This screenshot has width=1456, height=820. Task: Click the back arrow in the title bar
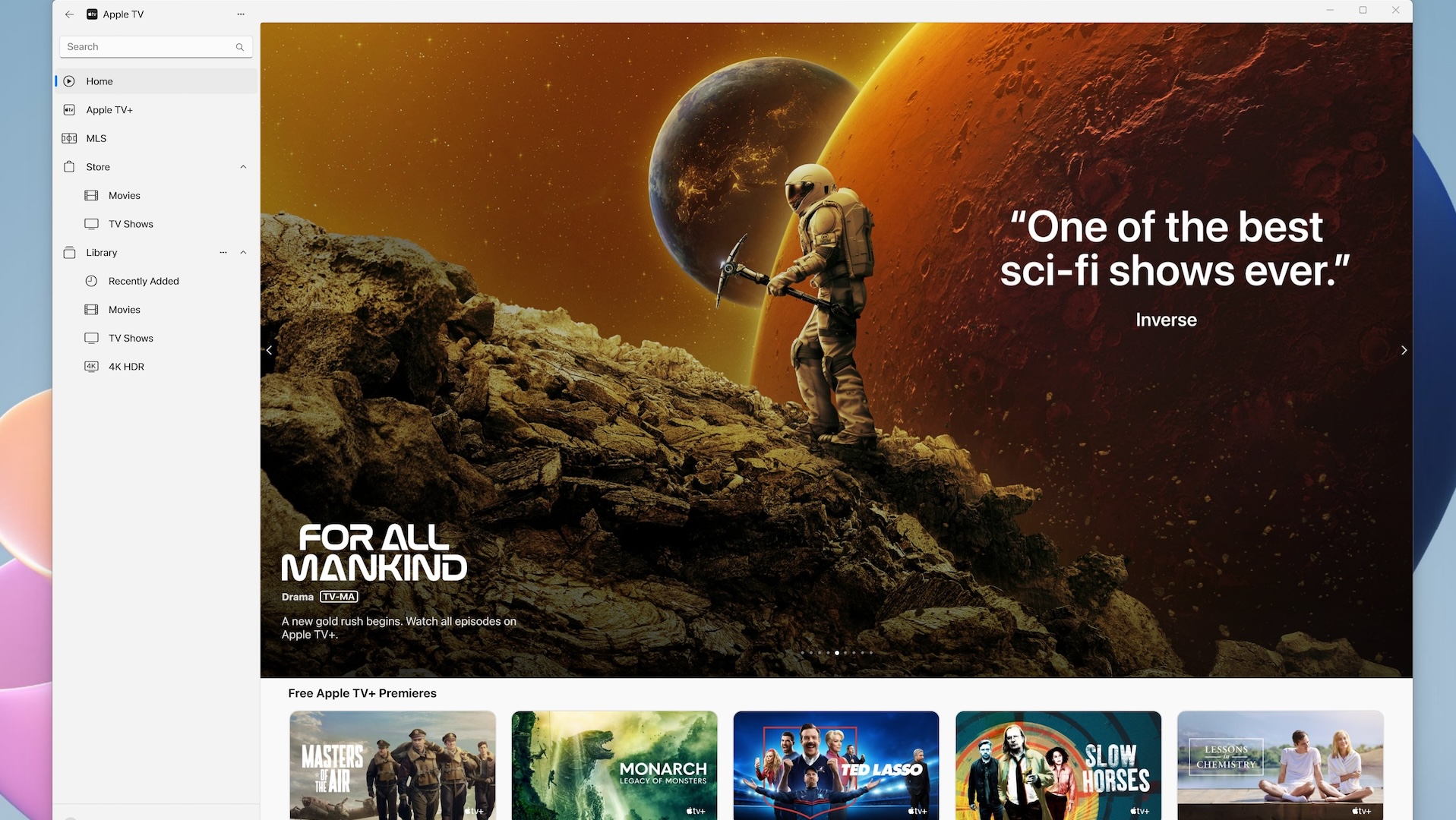click(x=69, y=14)
